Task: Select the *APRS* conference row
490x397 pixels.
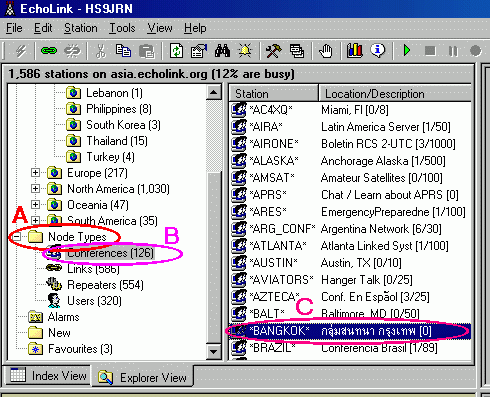Action: click(x=350, y=195)
